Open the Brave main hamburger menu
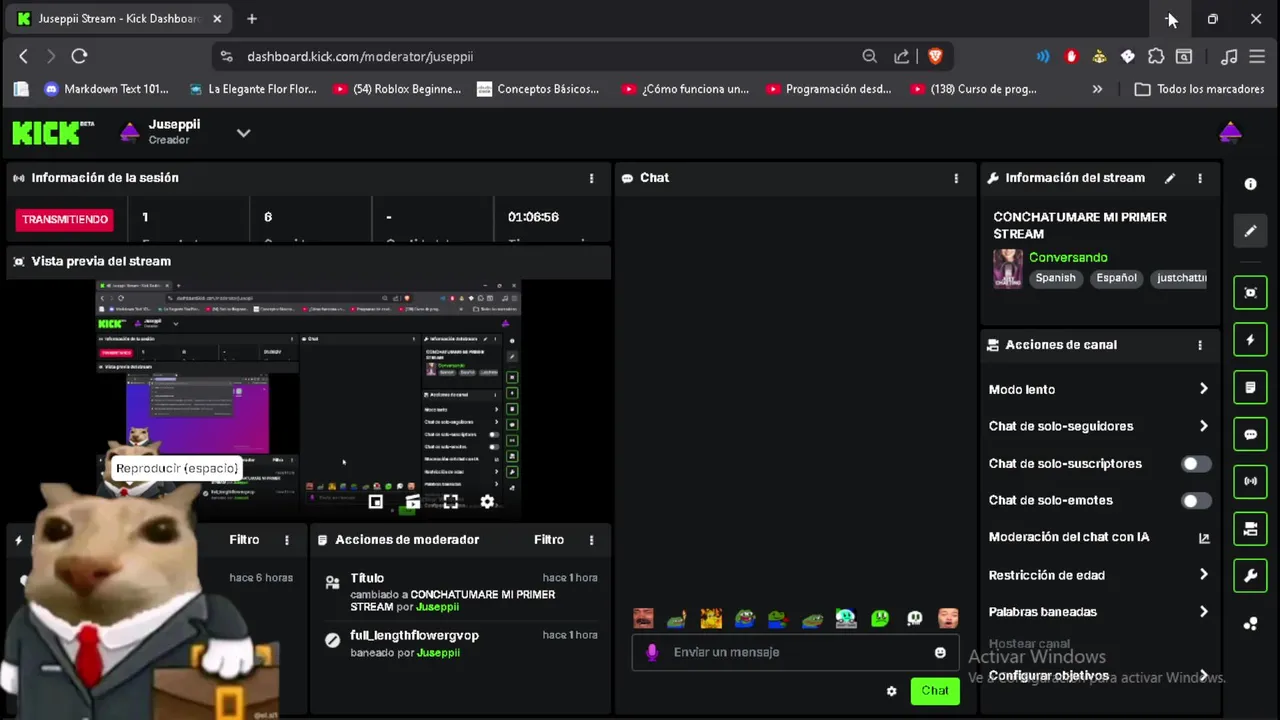1280x720 pixels. pos(1257,57)
